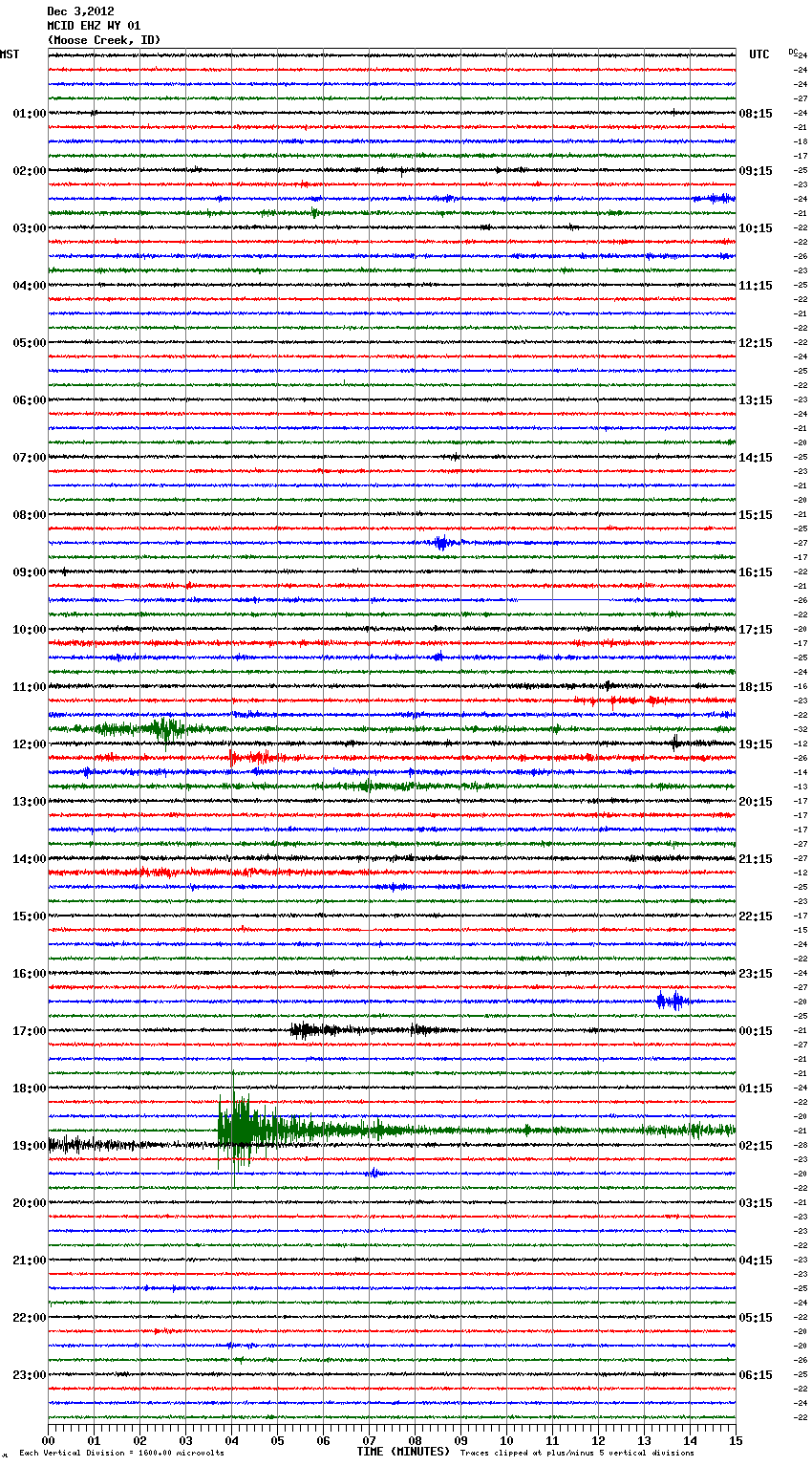The width and height of the screenshot is (812, 1466).
Task: Click the 04:15 UTC time label
Action: (756, 1261)
